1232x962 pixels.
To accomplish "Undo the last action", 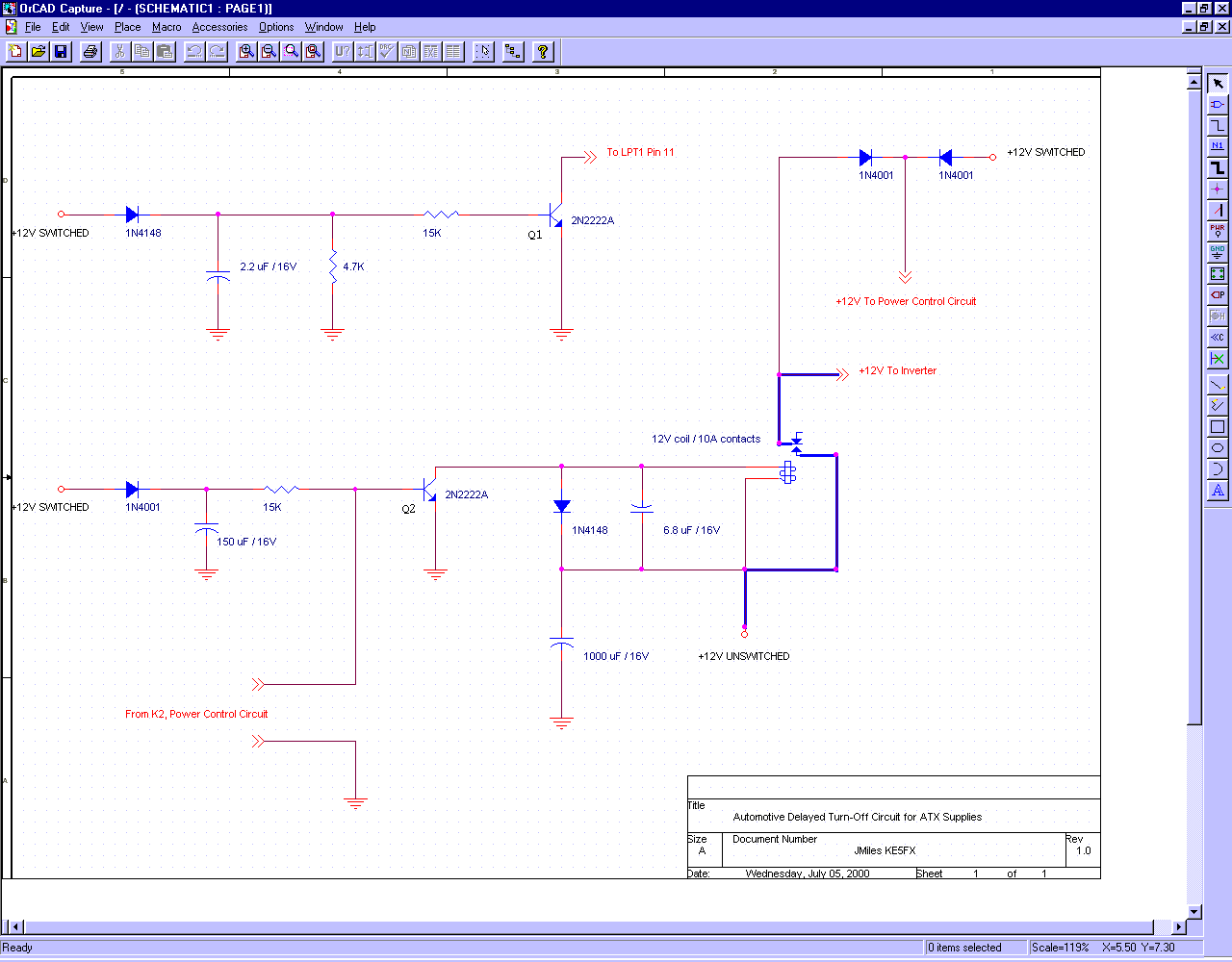I will [194, 51].
